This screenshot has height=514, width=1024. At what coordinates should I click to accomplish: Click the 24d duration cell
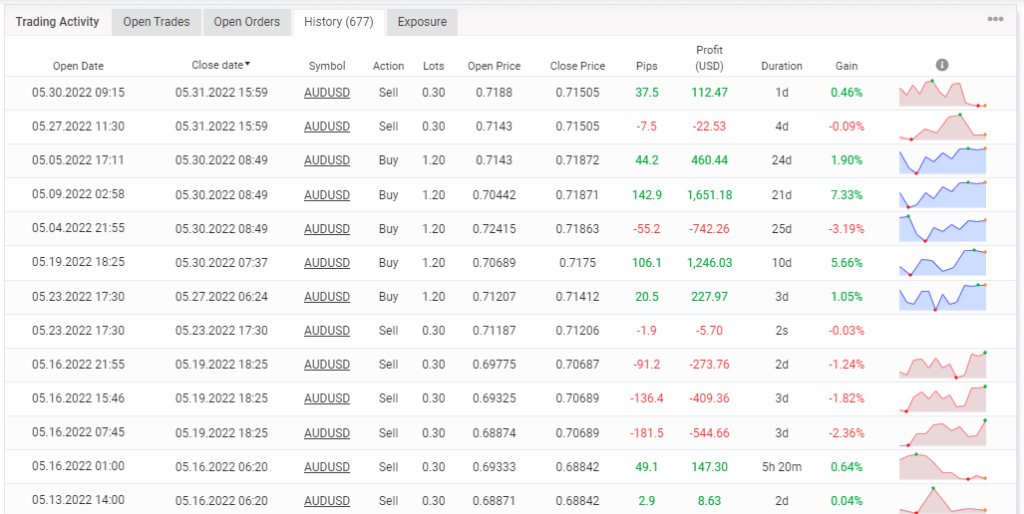pos(782,161)
